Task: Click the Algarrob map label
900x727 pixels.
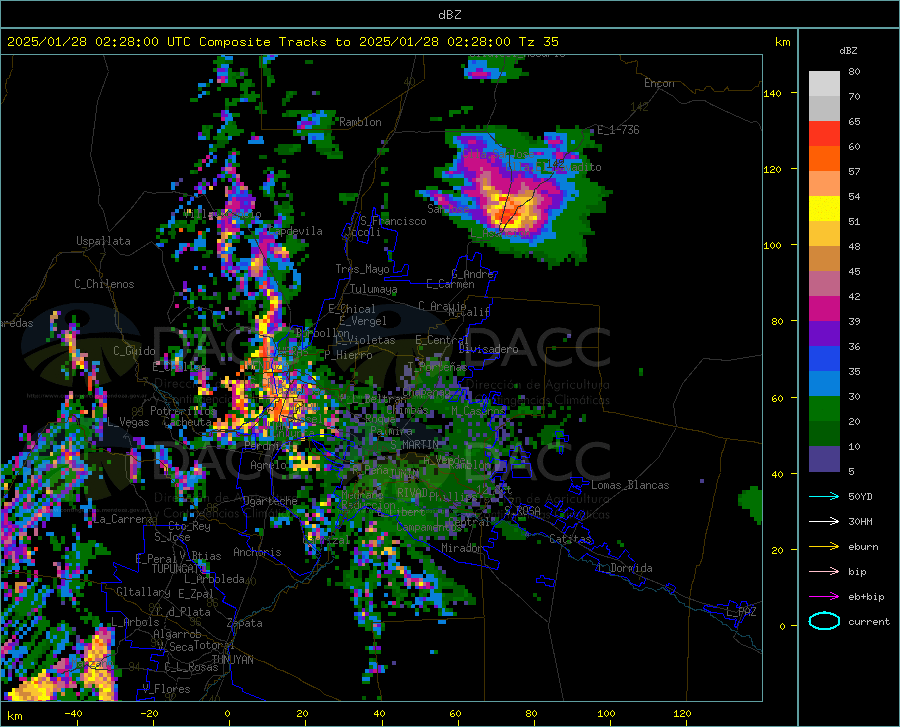Action: coord(177,634)
